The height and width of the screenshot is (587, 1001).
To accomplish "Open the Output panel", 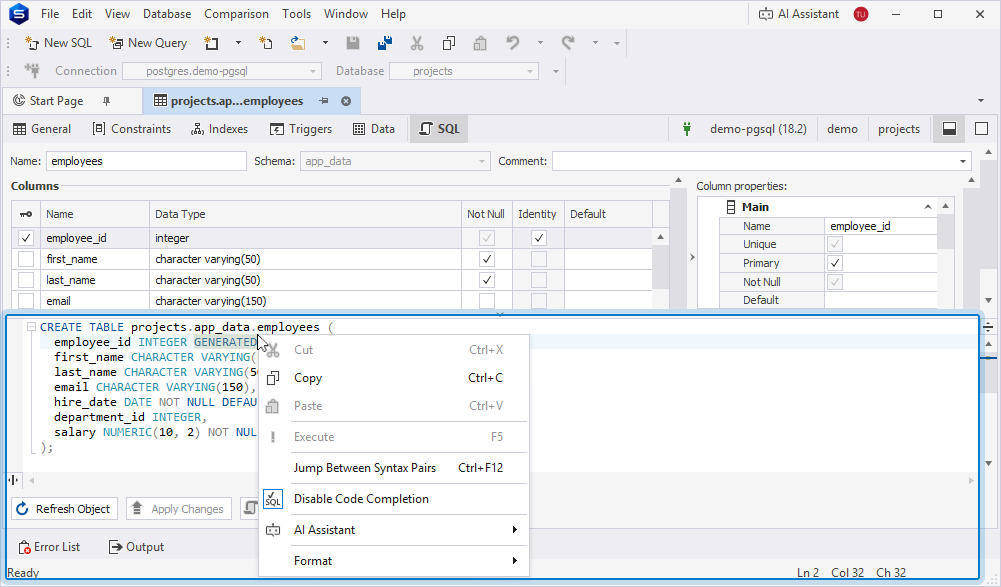I will pyautogui.click(x=136, y=547).
